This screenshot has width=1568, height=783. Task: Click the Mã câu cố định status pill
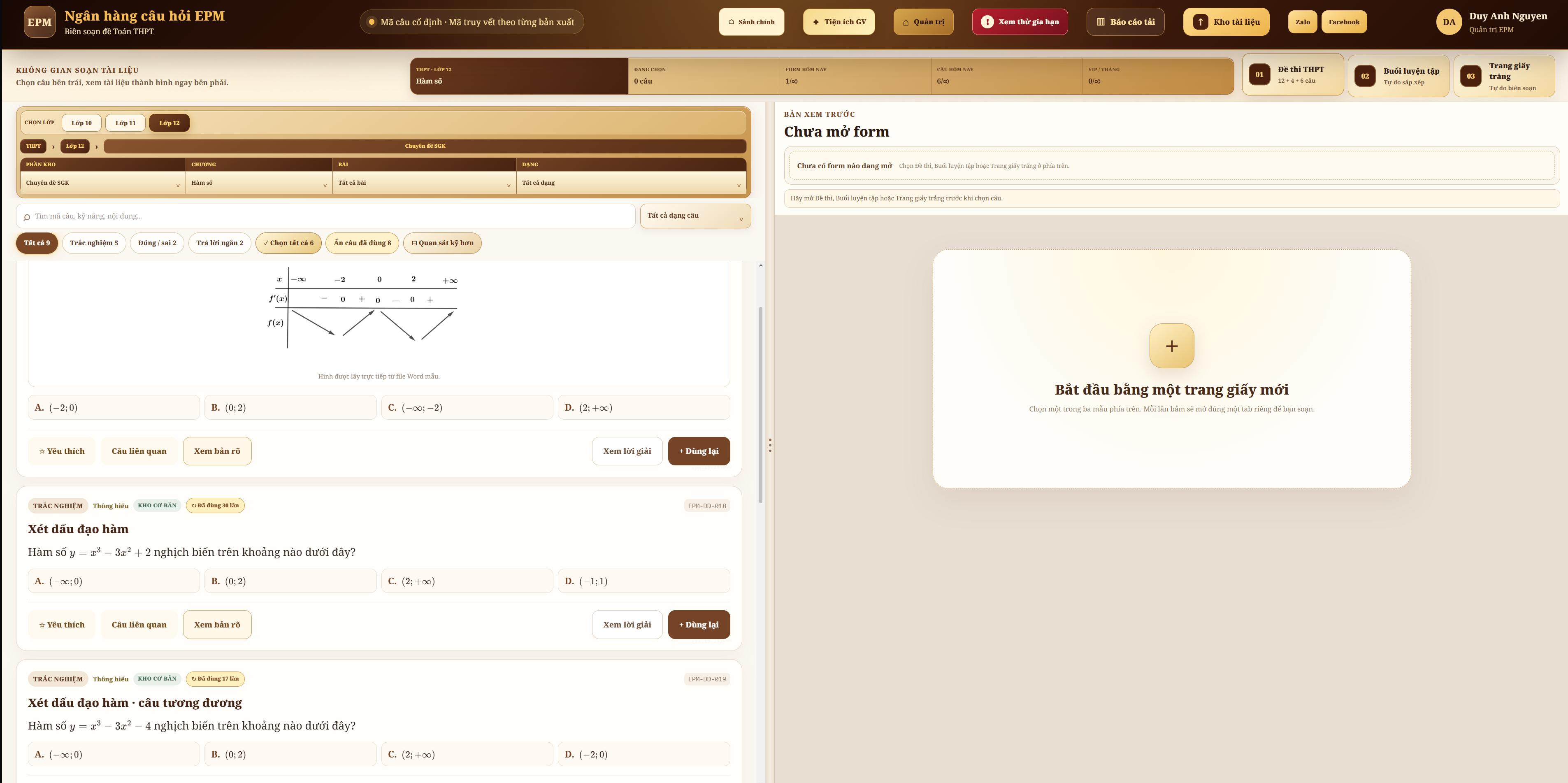471,22
